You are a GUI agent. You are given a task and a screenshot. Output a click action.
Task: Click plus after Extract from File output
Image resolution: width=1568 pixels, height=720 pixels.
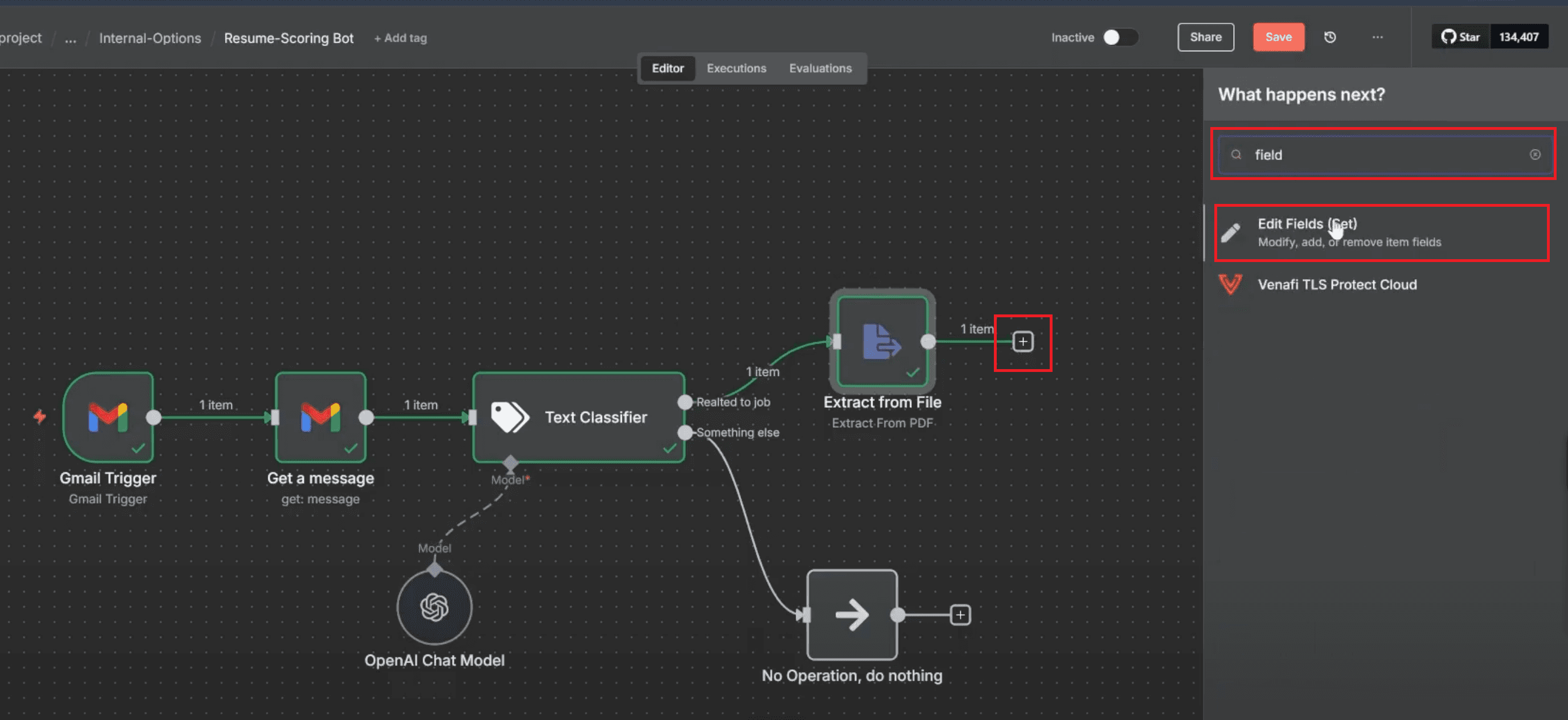(x=1022, y=341)
